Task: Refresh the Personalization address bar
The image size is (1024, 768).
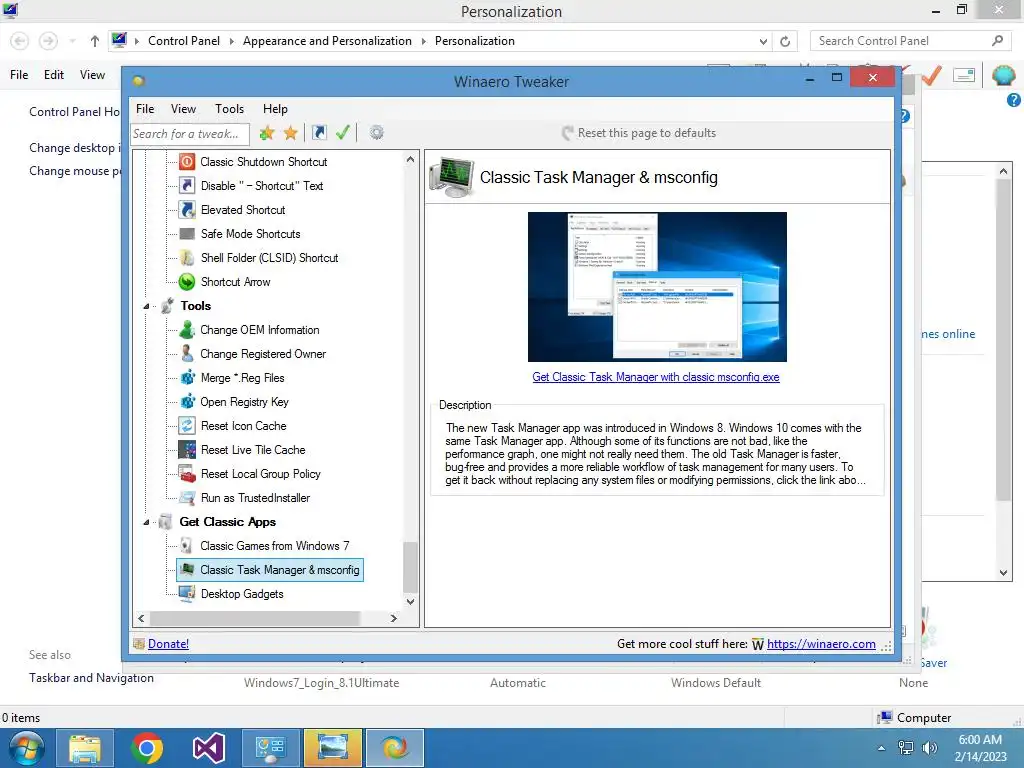Action: coord(785,41)
